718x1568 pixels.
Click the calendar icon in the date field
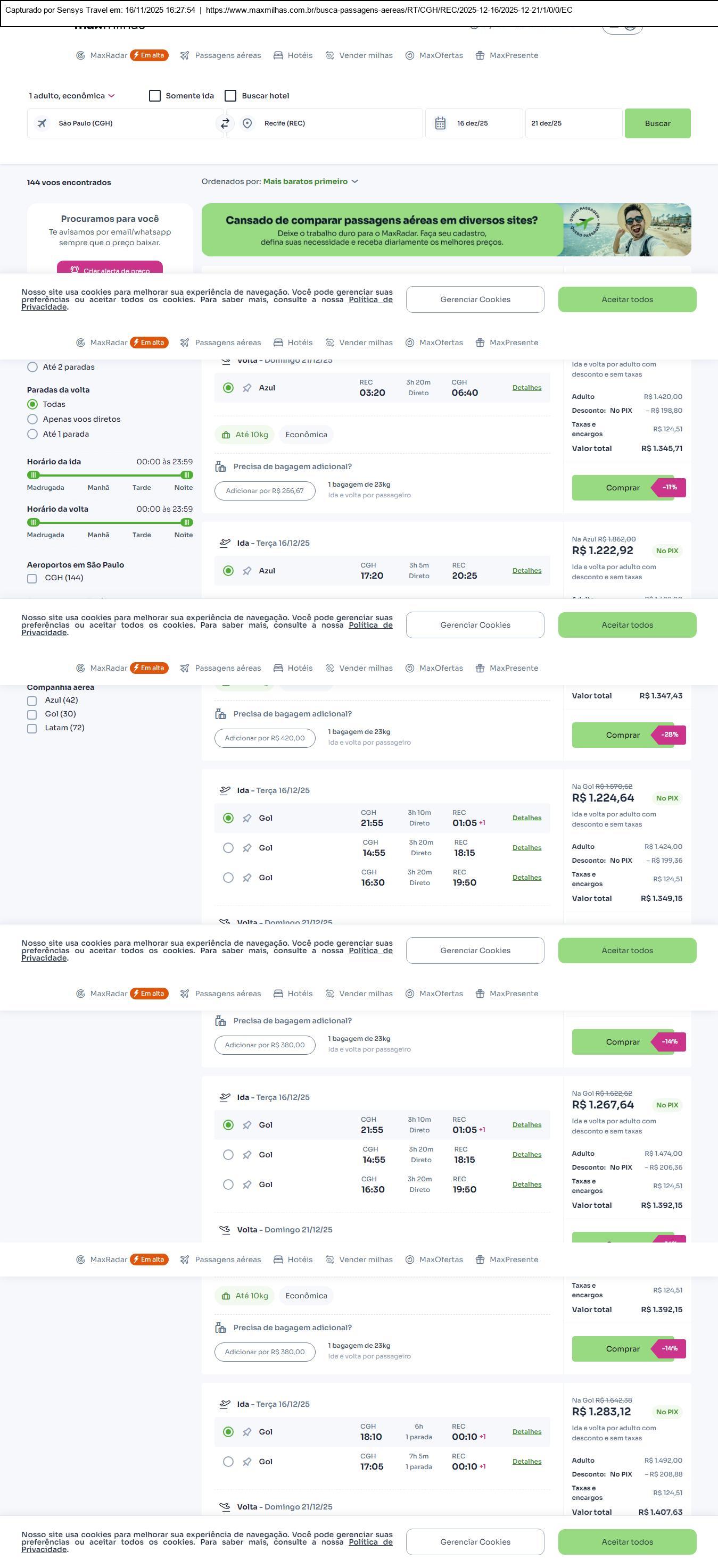tap(440, 123)
